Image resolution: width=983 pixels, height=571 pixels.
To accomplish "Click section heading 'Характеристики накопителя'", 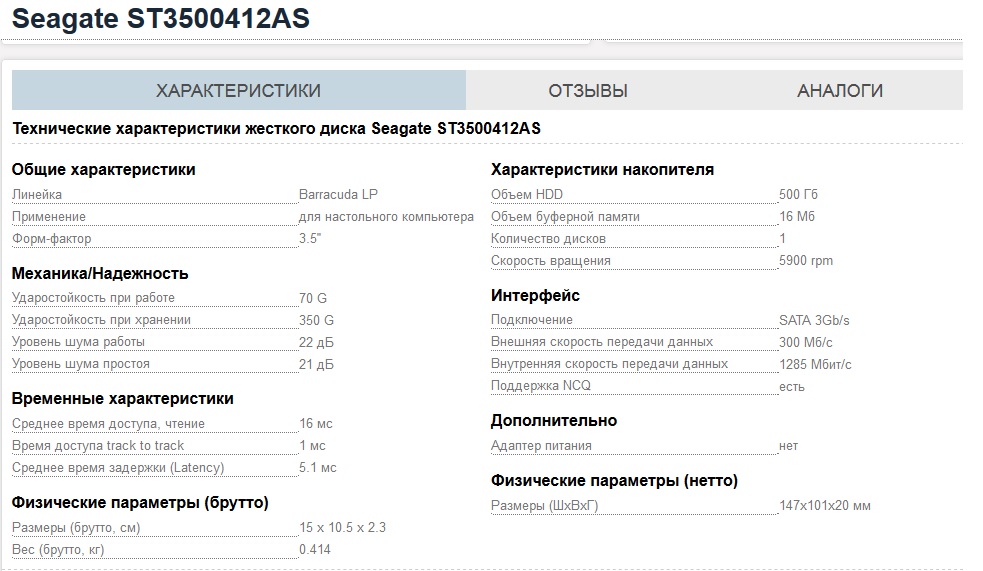I will click(602, 170).
